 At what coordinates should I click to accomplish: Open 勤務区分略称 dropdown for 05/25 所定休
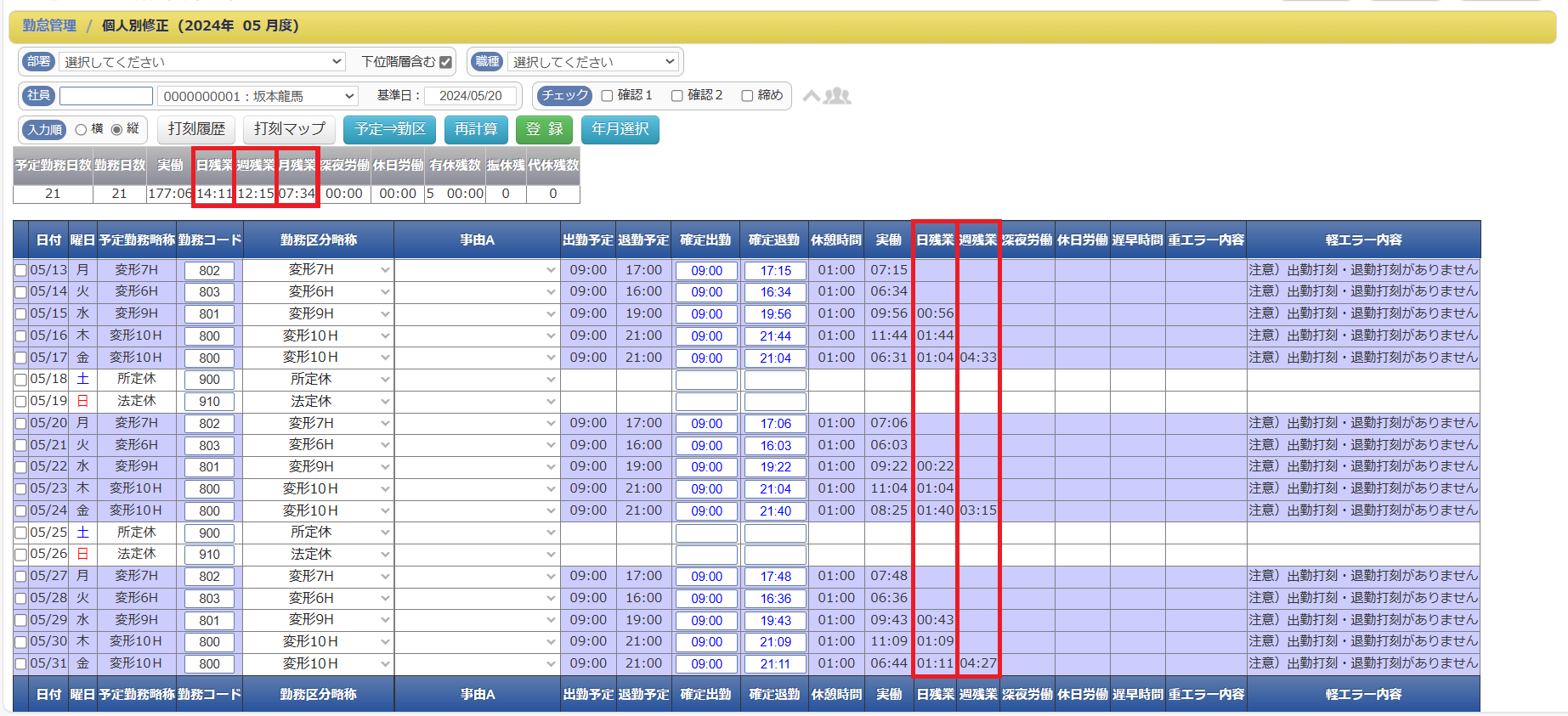[319, 533]
